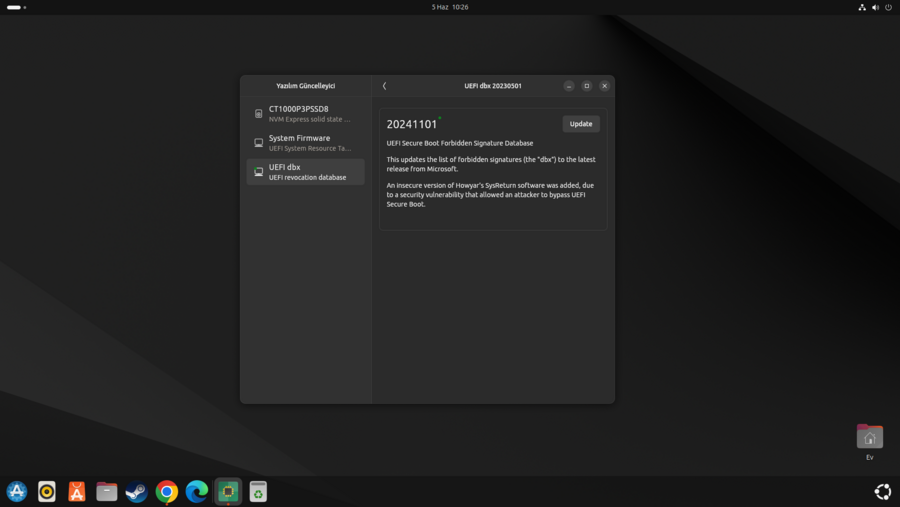The width and height of the screenshot is (900, 507).
Task: Open Google Chrome from the dock
Action: 167,491
